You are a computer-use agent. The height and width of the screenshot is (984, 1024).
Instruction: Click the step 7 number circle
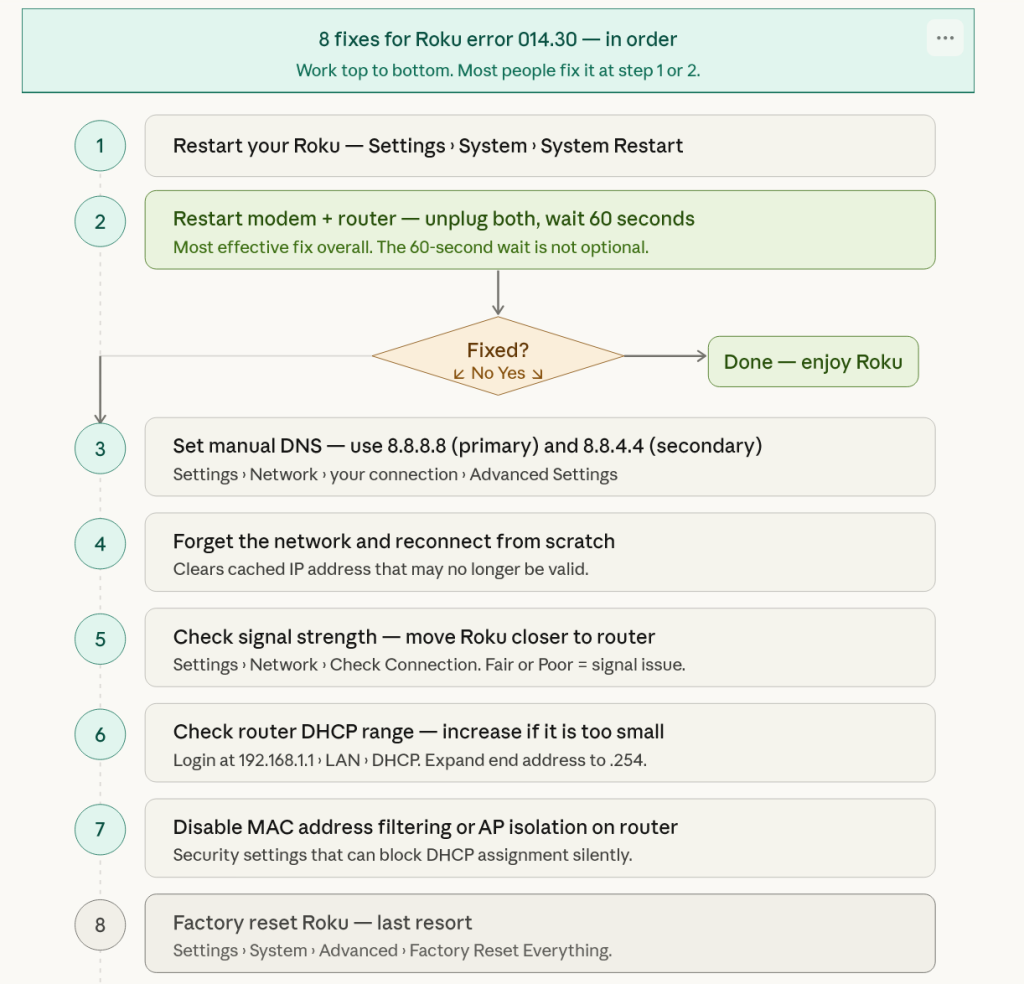100,829
